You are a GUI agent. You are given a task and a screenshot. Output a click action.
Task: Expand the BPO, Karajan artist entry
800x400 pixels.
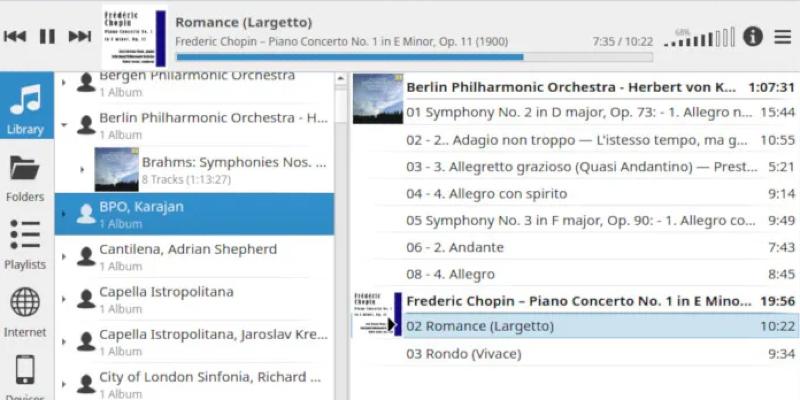(63, 213)
